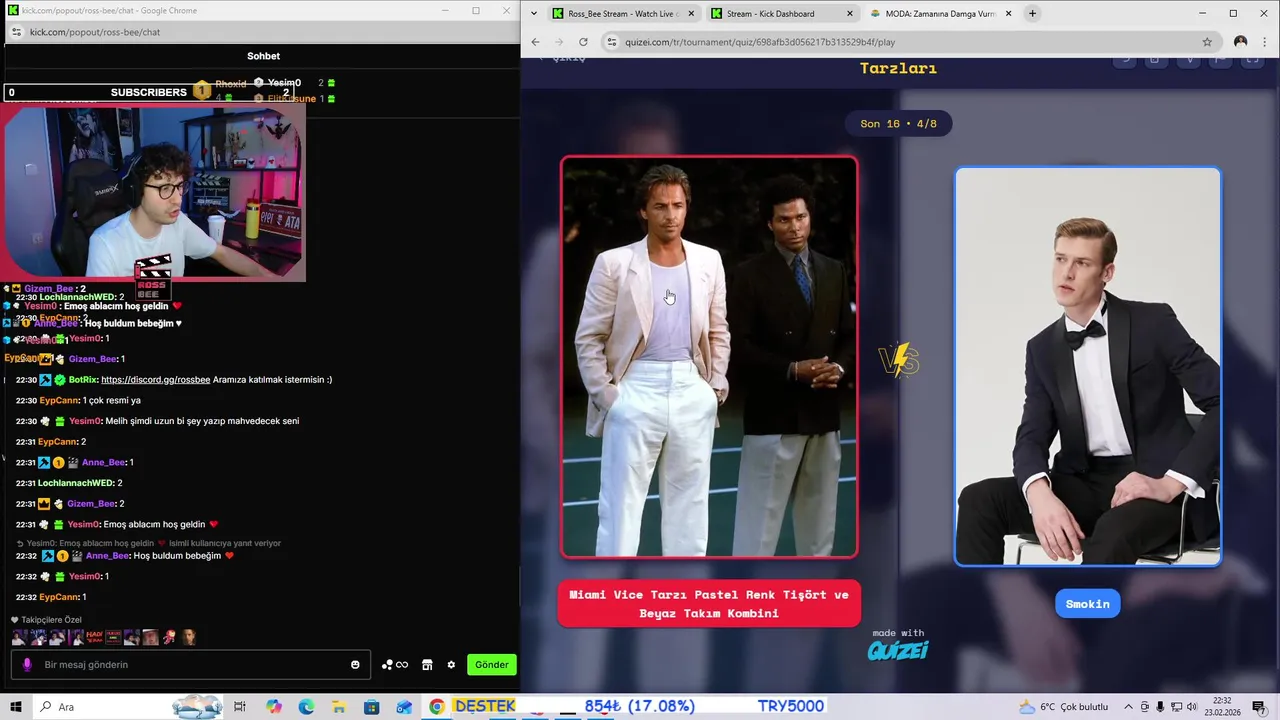The height and width of the screenshot is (720, 1280).
Task: Click EypCann's '1 çok resmi ya' message
Action: click(x=111, y=401)
